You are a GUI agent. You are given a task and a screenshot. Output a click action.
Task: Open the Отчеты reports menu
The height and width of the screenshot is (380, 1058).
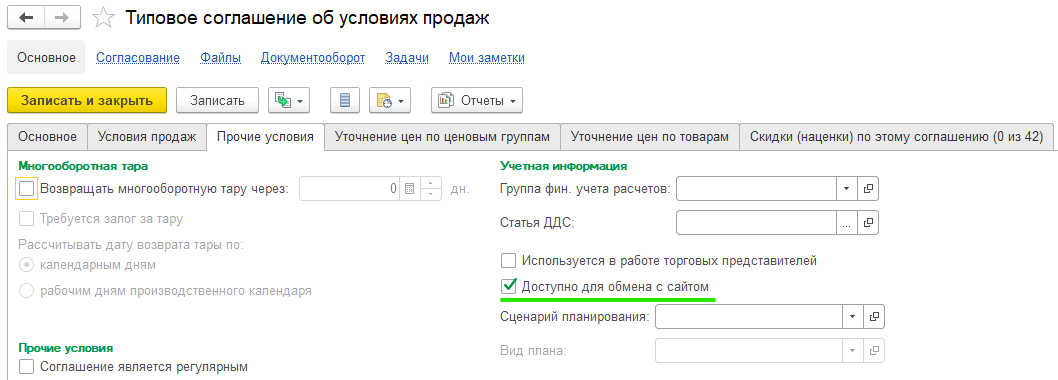(476, 101)
